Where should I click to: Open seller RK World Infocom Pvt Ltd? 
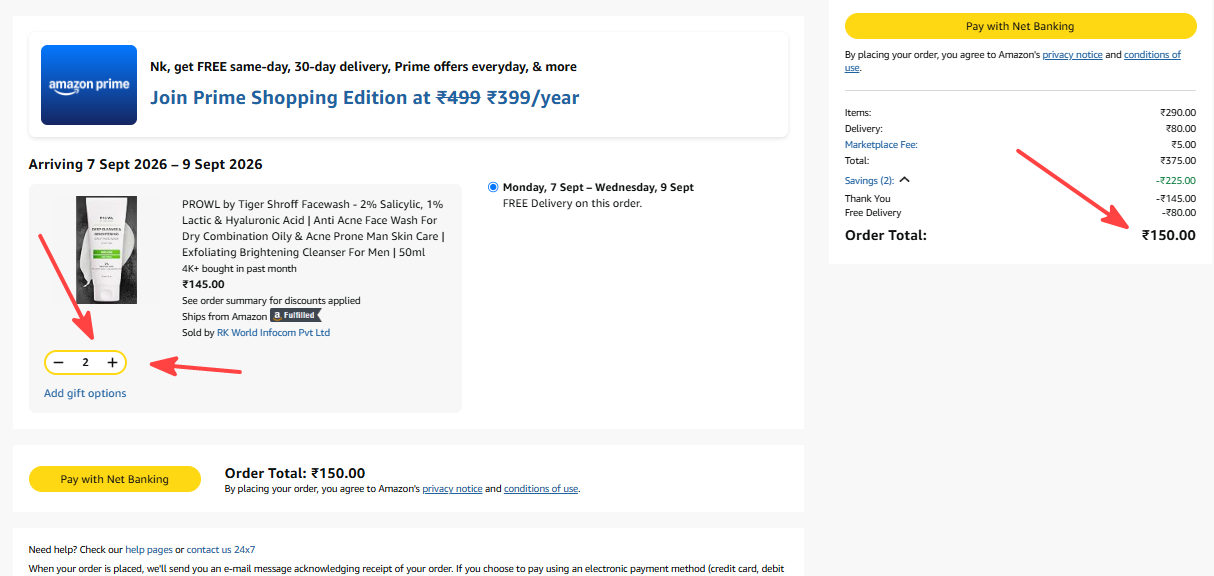tap(273, 332)
